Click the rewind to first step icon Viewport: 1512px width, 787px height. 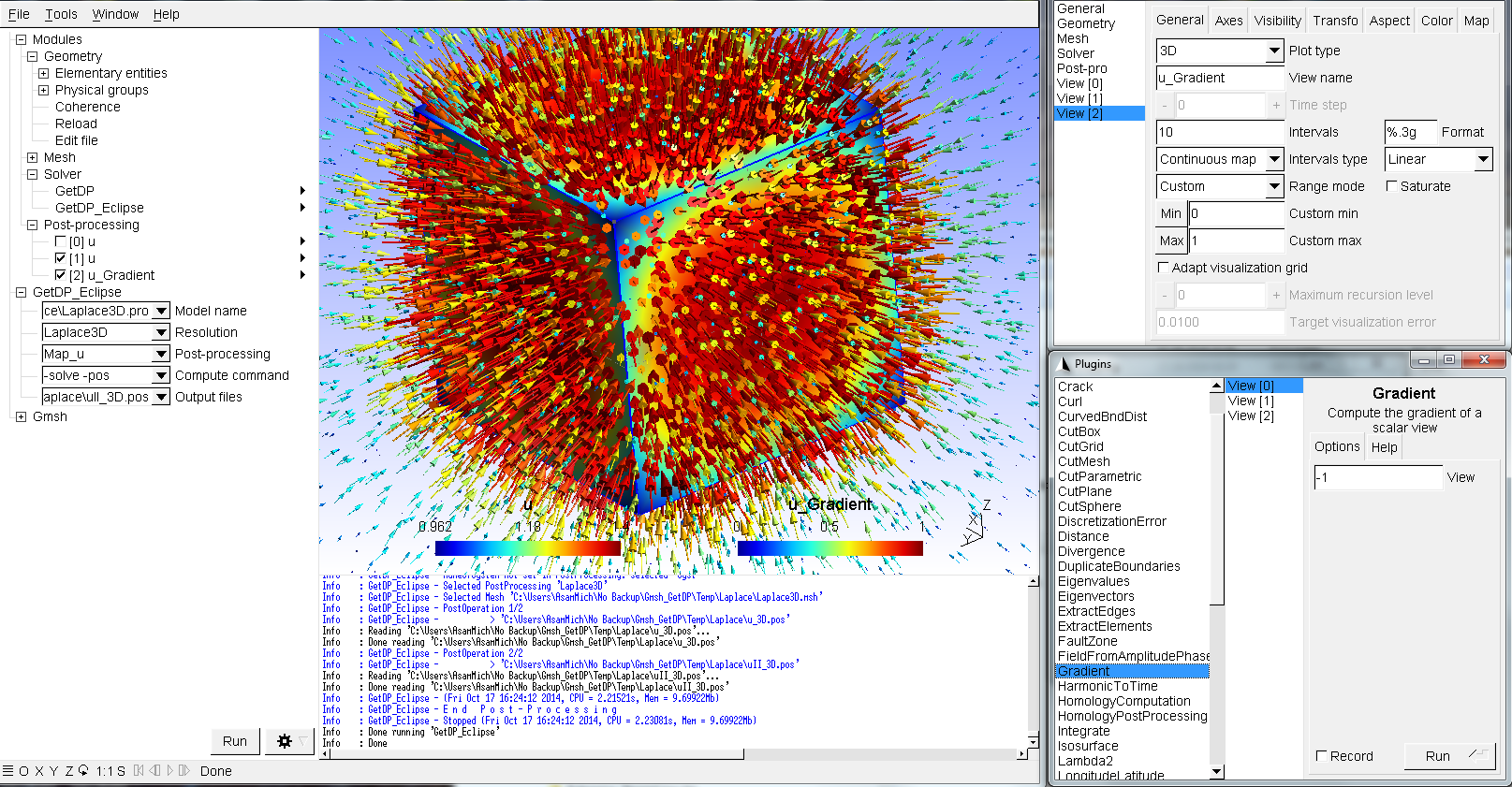pyautogui.click(x=139, y=771)
